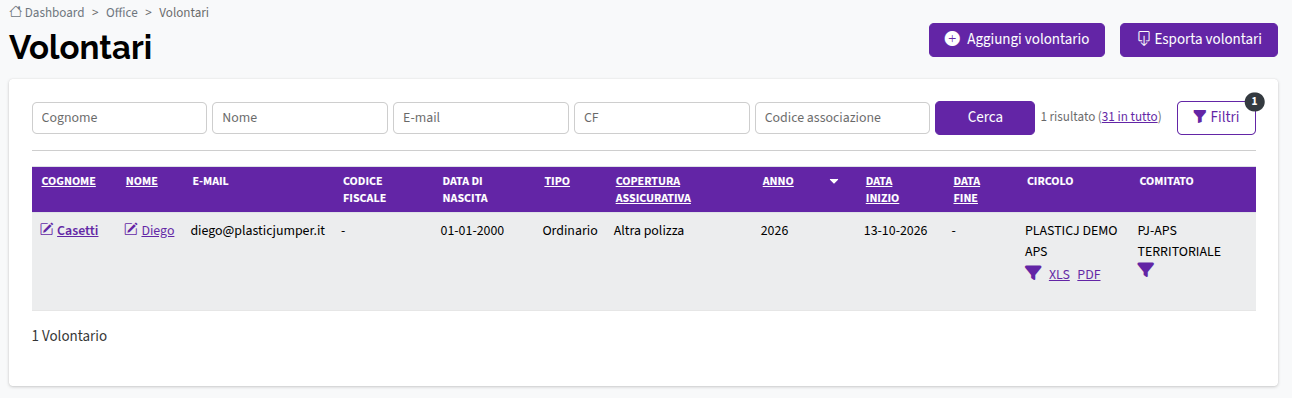Focus the CF search field
Image resolution: width=1292 pixels, height=398 pixels.
[662, 117]
